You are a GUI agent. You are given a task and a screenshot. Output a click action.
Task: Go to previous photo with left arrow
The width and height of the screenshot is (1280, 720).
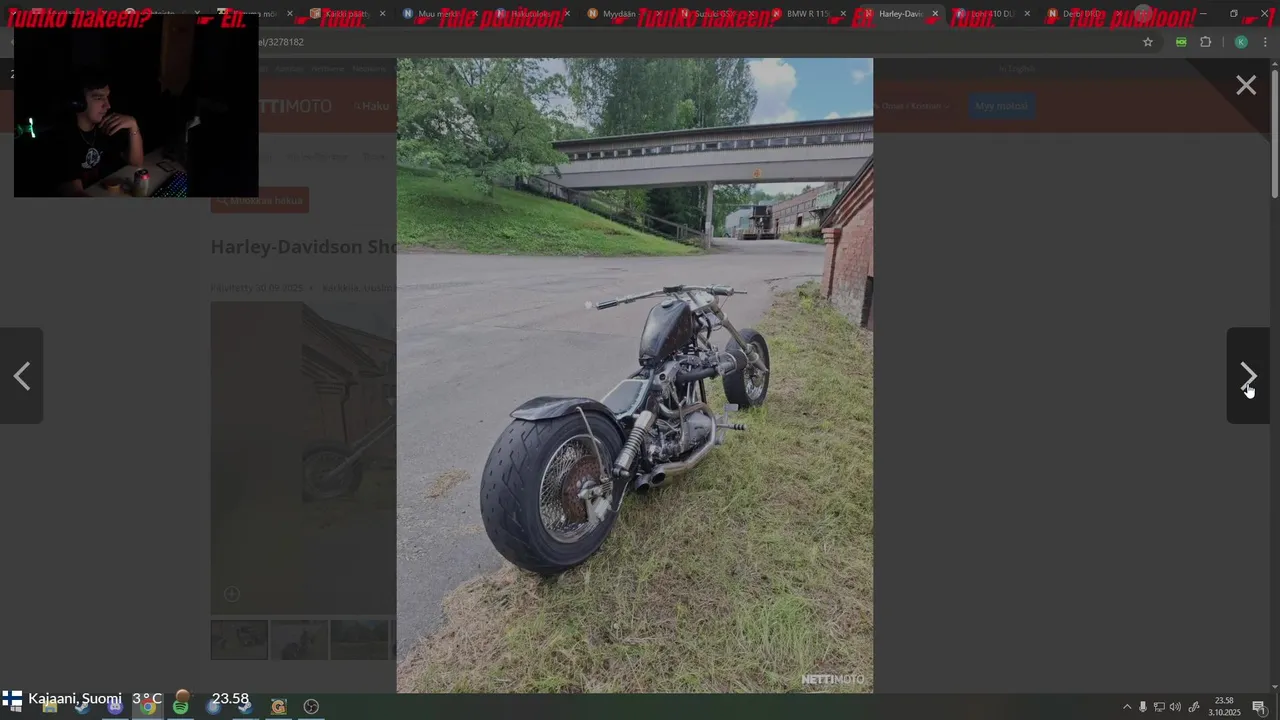(x=22, y=376)
